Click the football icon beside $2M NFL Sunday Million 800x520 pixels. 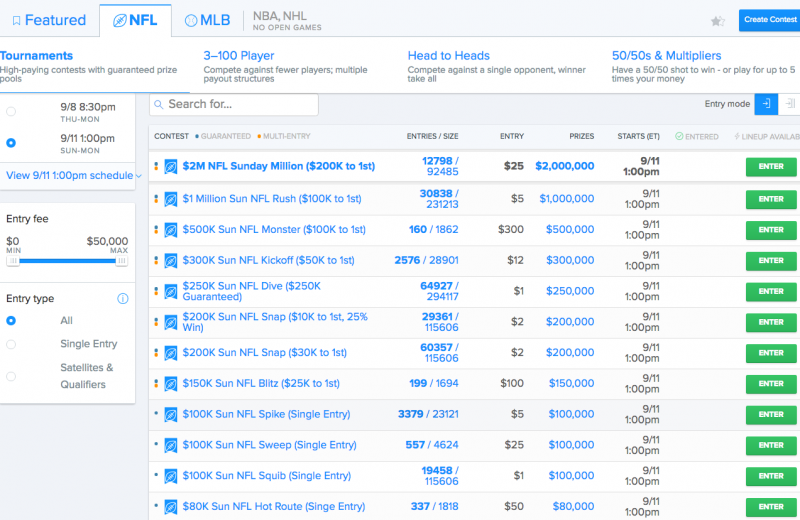pos(171,167)
